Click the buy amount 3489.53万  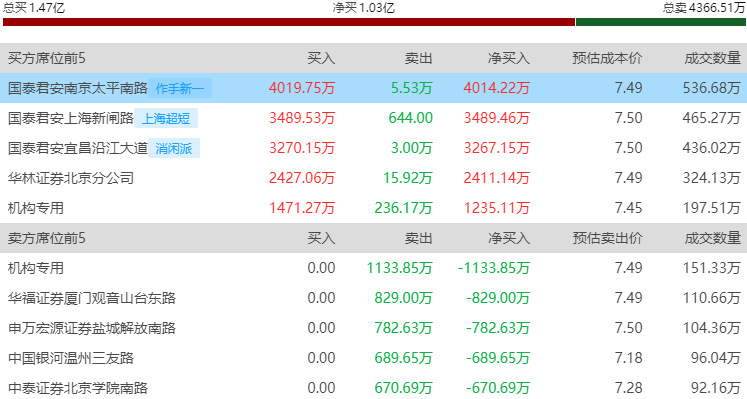(302, 118)
